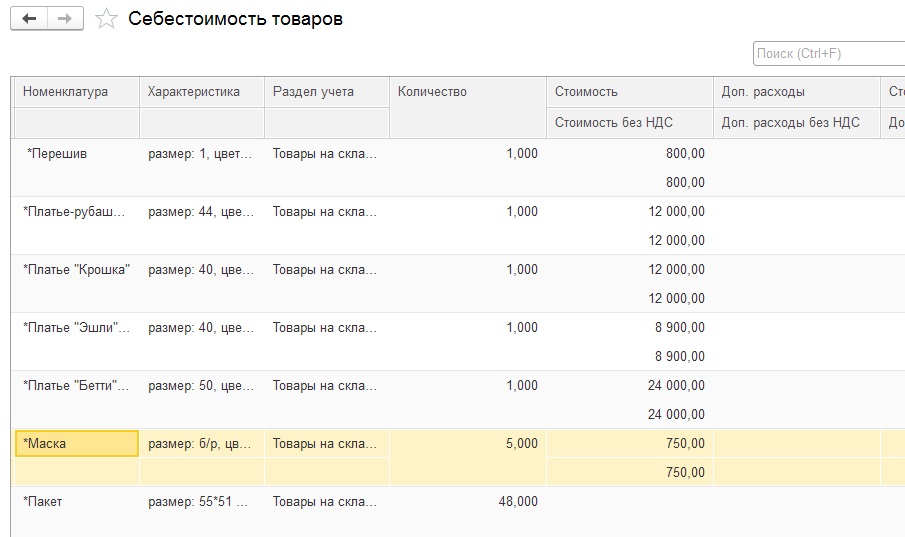
Task: Click the forward navigation arrow
Action: (65, 19)
